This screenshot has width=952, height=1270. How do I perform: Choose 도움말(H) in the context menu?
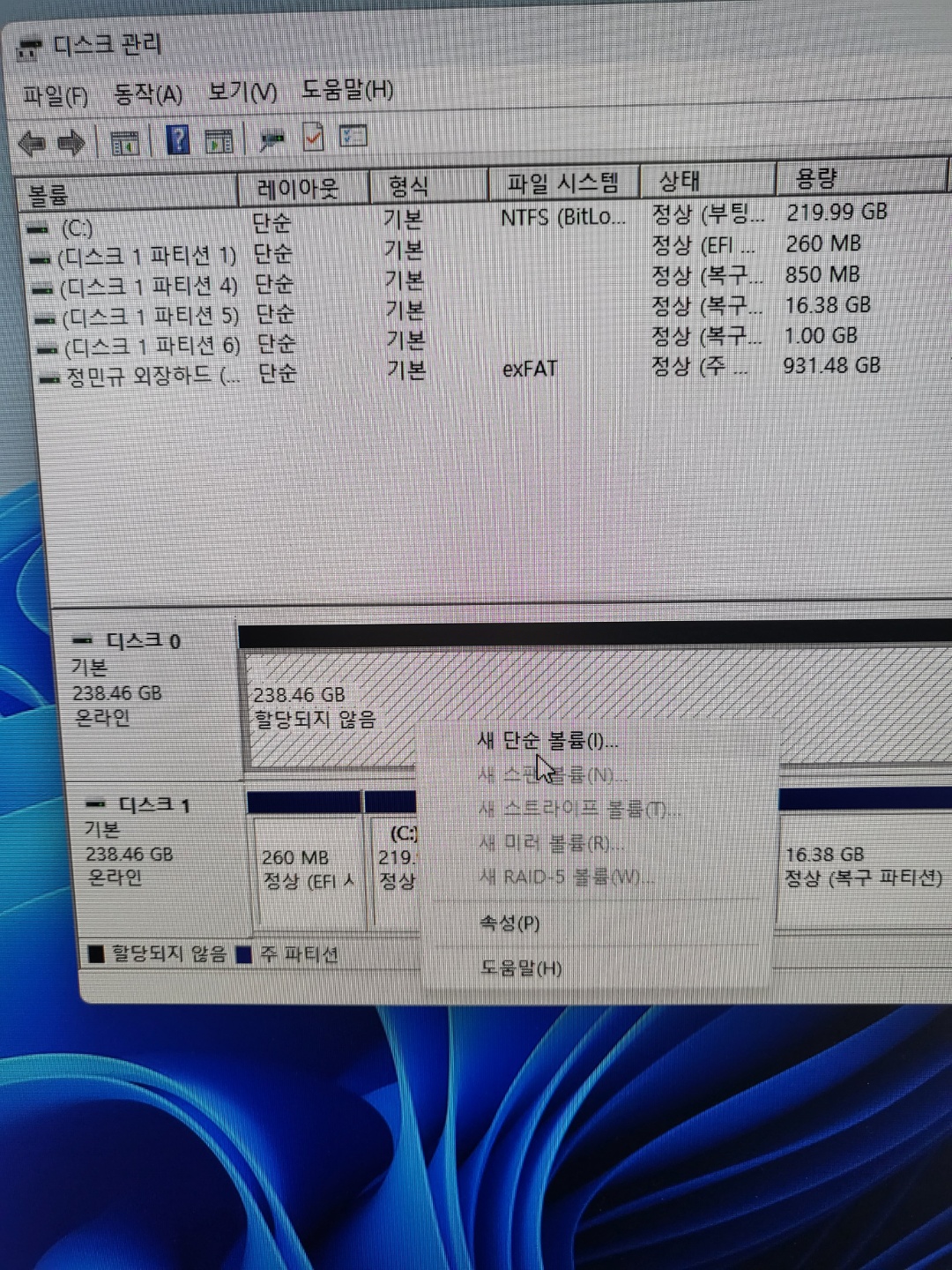(x=521, y=967)
